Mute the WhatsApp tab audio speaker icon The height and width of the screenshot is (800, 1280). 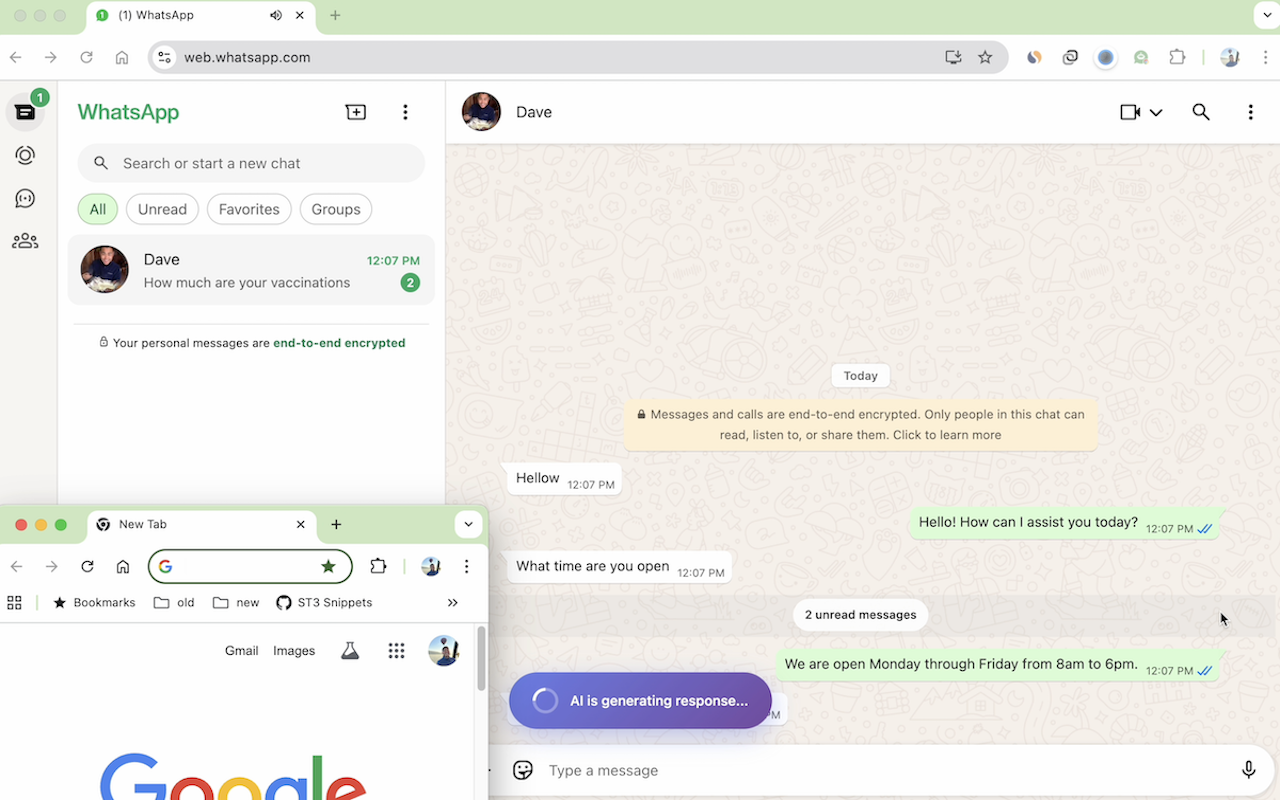(276, 15)
